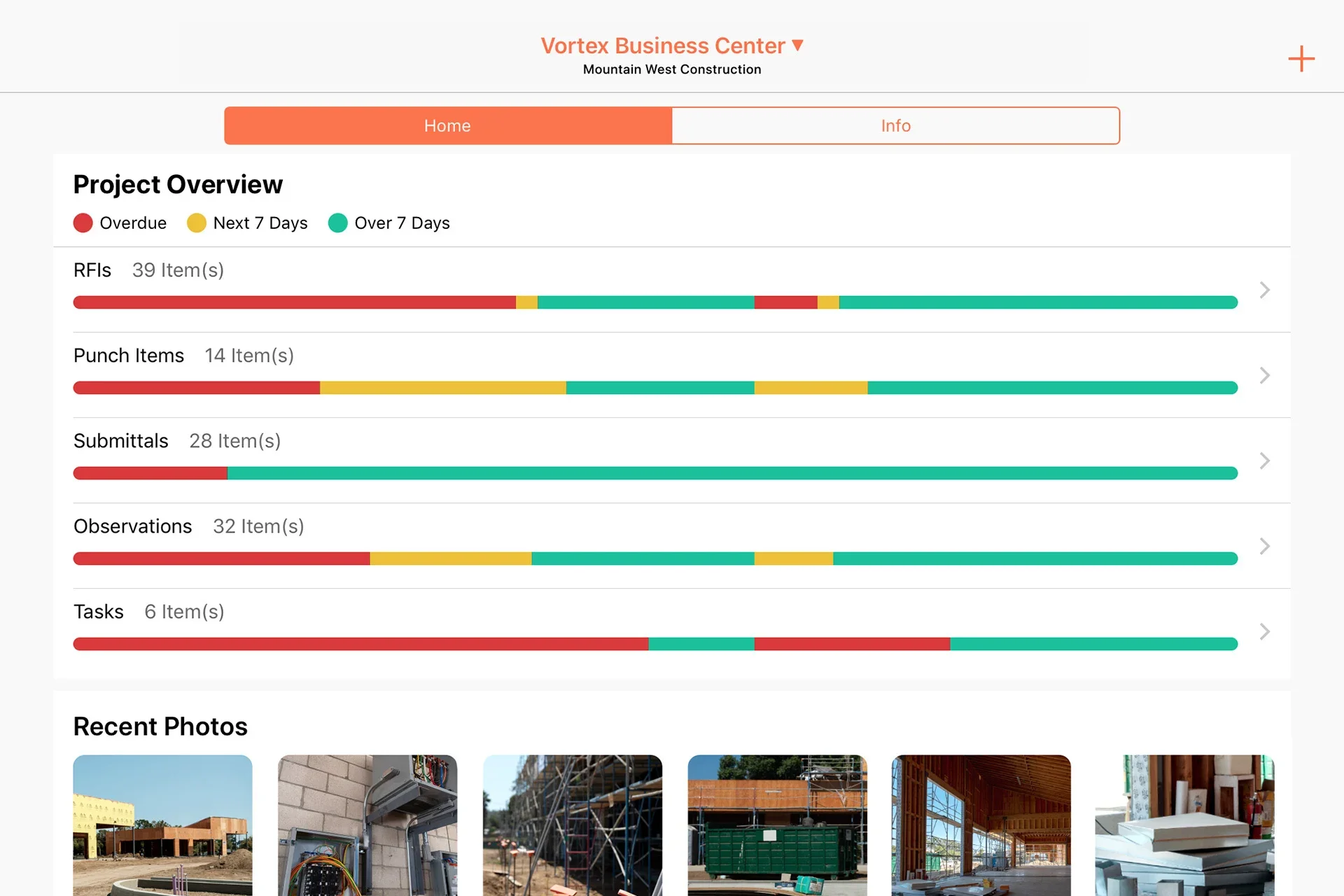Expand the RFIs row chevron
1344x896 pixels.
pyautogui.click(x=1264, y=290)
